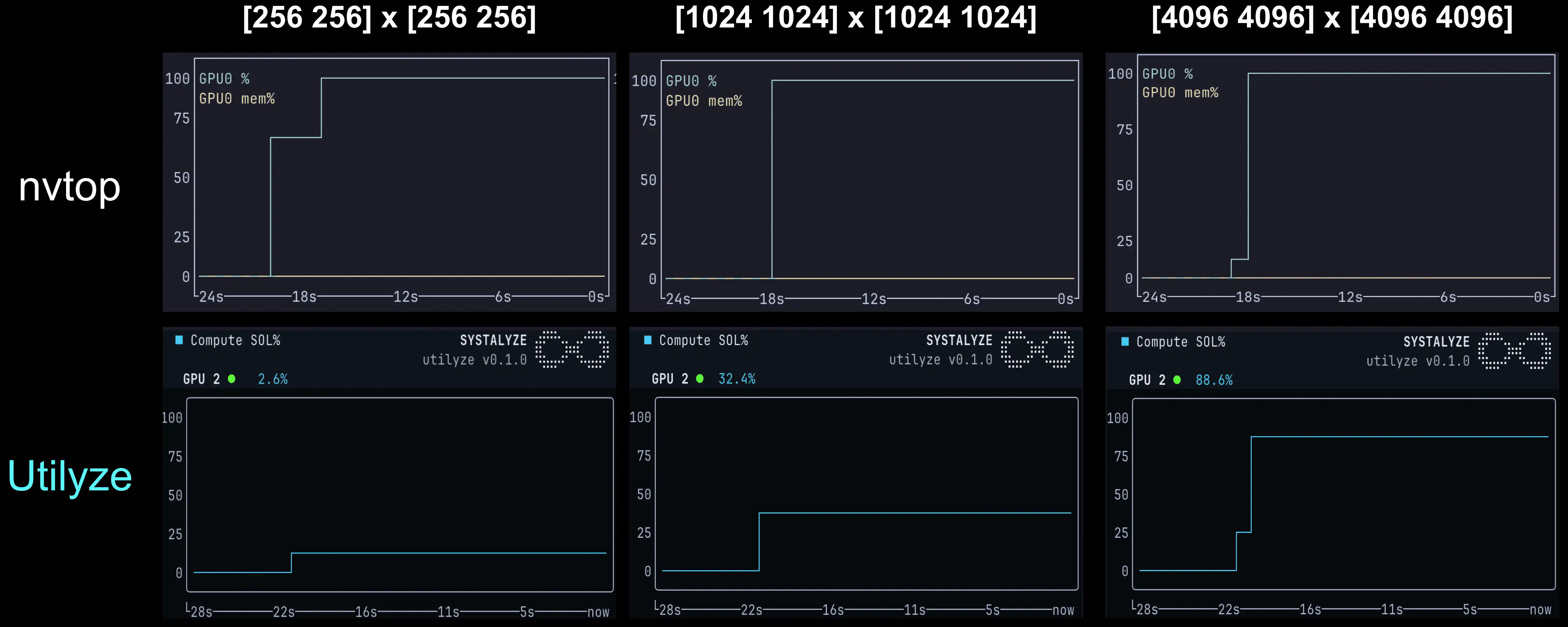The image size is (1568, 627).
Task: Click green GPU 2 status dot, 32.4% panel
Action: [699, 379]
